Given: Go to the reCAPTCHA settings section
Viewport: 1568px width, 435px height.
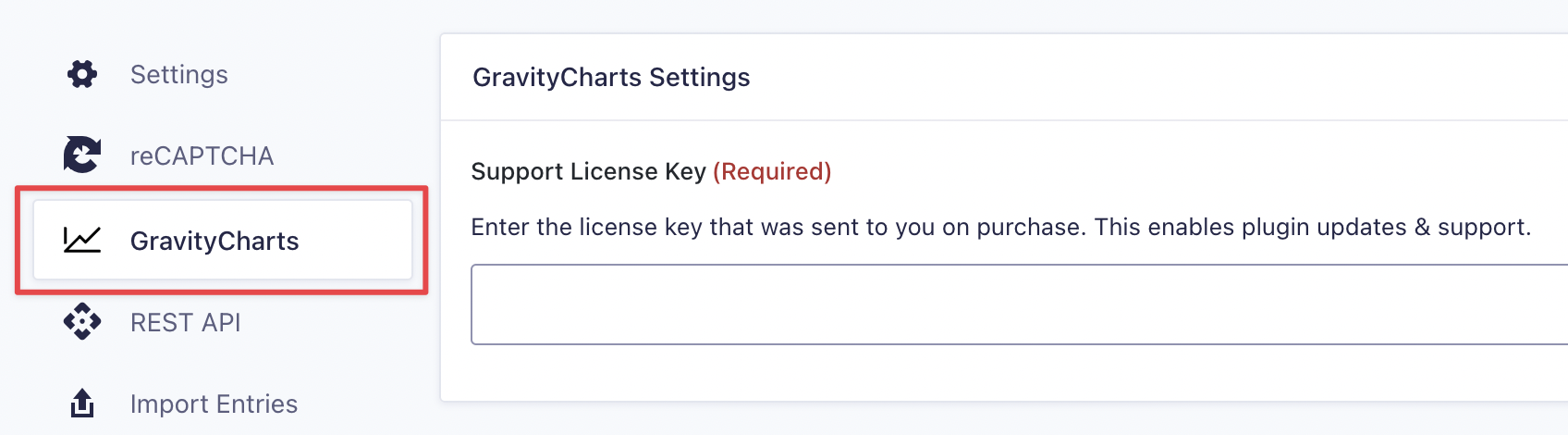Looking at the screenshot, I should point(202,155).
